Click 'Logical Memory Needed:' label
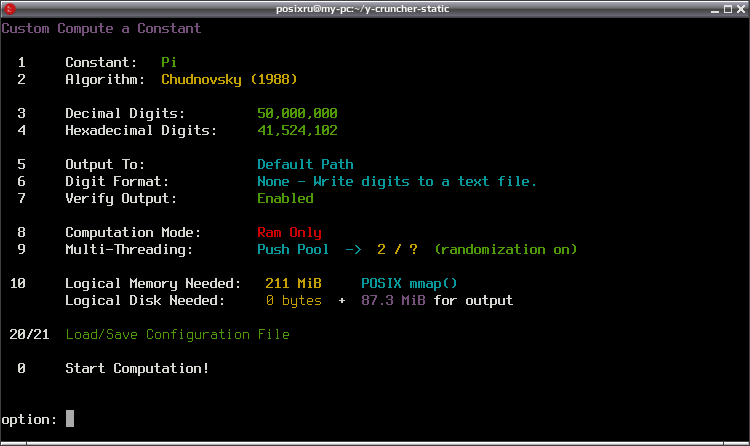 tap(153, 284)
